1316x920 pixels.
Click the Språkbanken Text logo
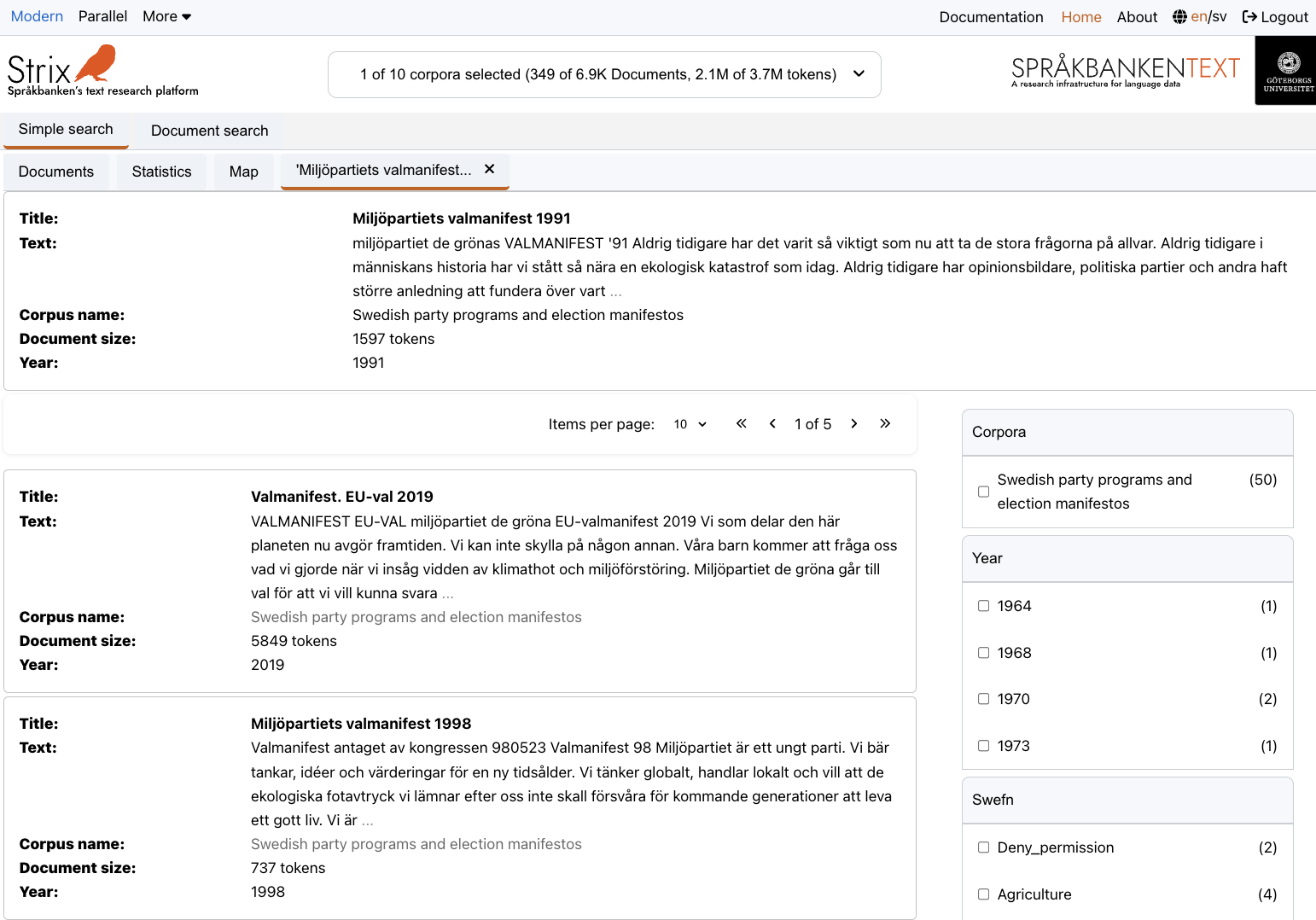[x=1125, y=71]
